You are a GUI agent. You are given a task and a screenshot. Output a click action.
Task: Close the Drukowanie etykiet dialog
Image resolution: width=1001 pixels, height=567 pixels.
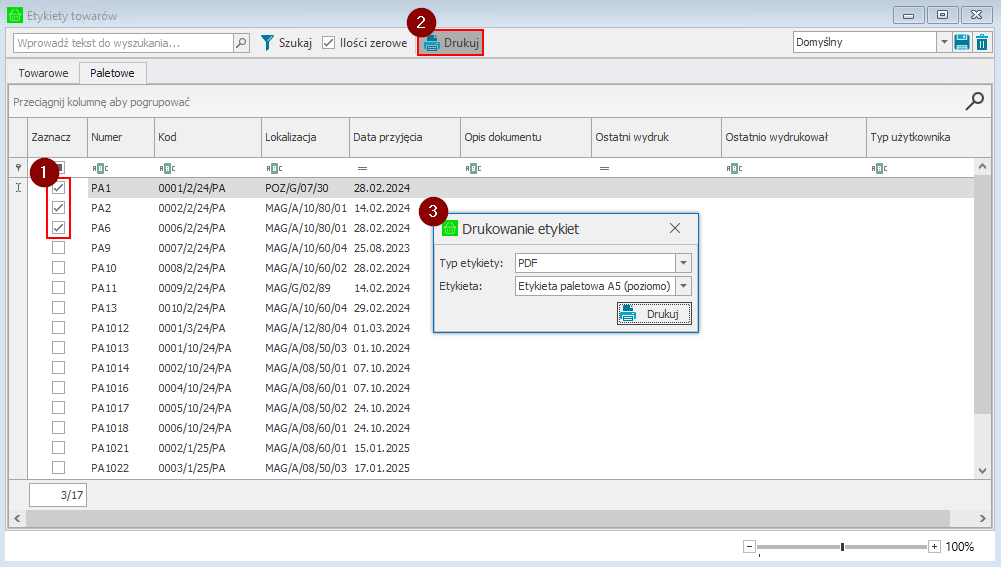[675, 228]
